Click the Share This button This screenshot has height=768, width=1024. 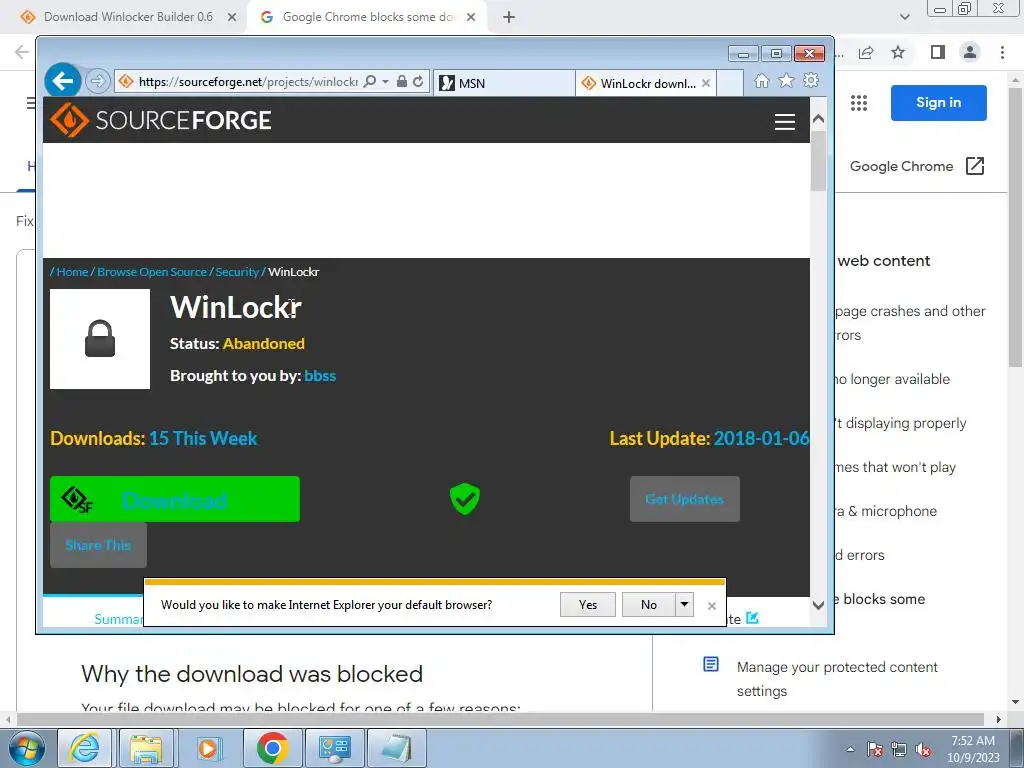(x=98, y=545)
